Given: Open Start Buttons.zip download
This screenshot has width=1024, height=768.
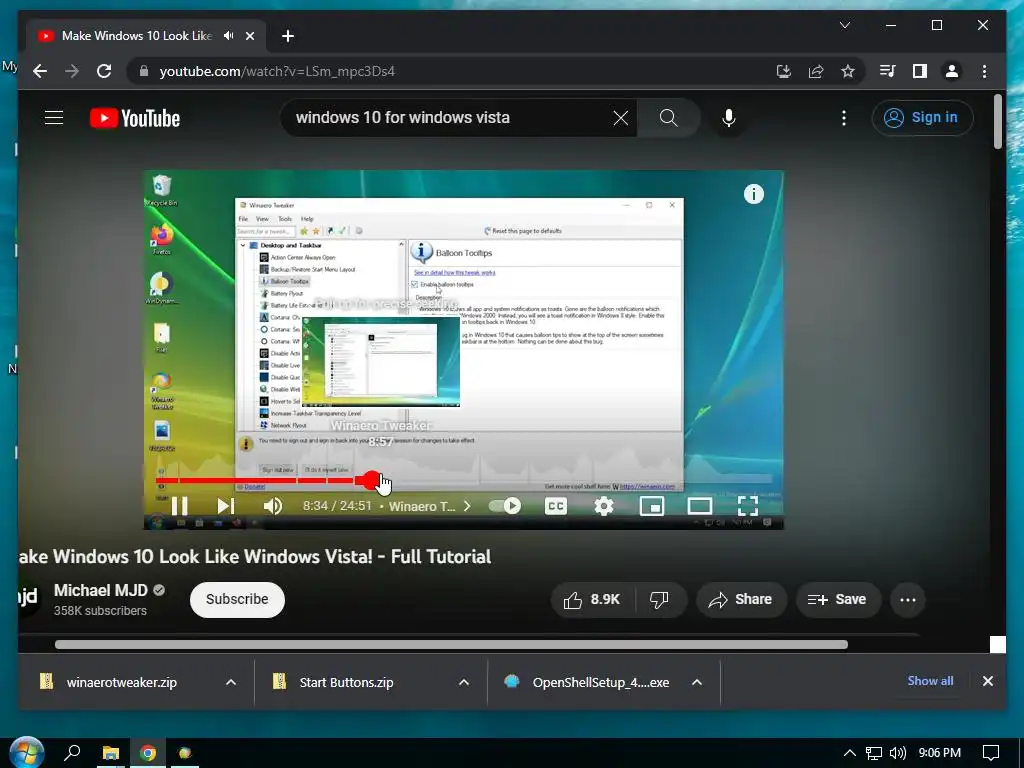Looking at the screenshot, I should pyautogui.click(x=346, y=682).
